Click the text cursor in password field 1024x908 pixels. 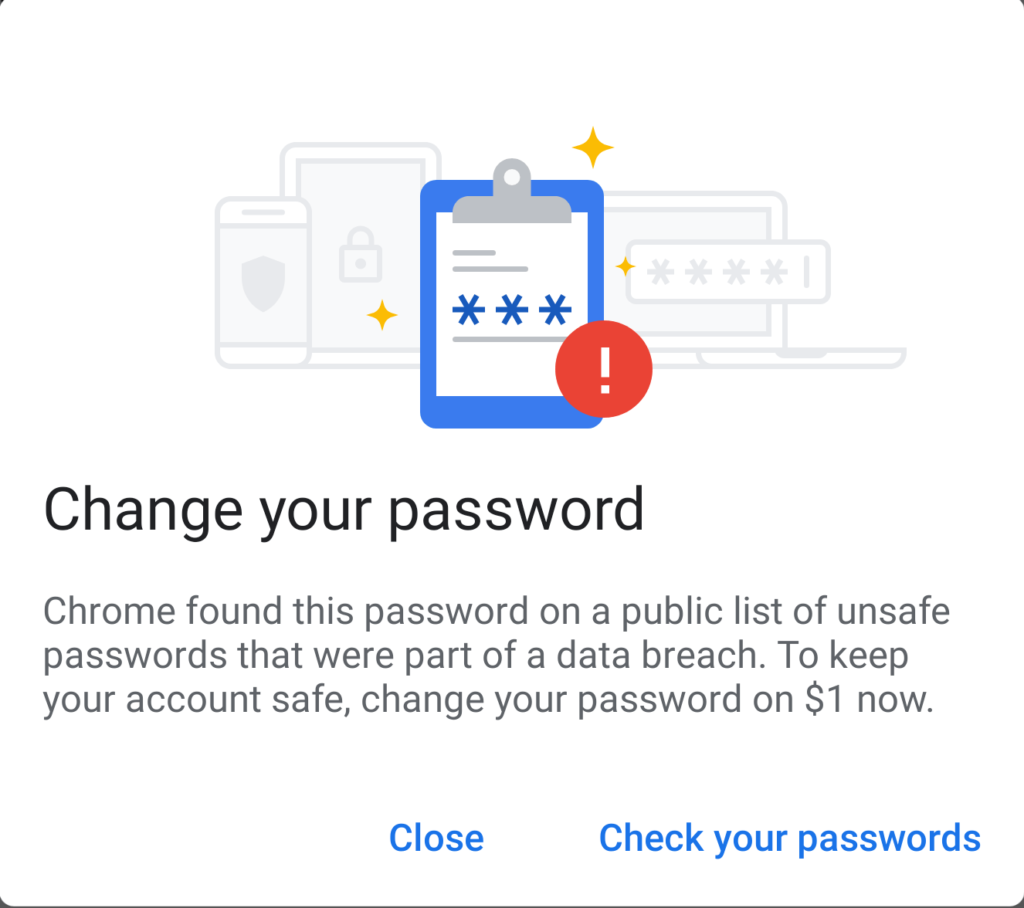(x=807, y=272)
